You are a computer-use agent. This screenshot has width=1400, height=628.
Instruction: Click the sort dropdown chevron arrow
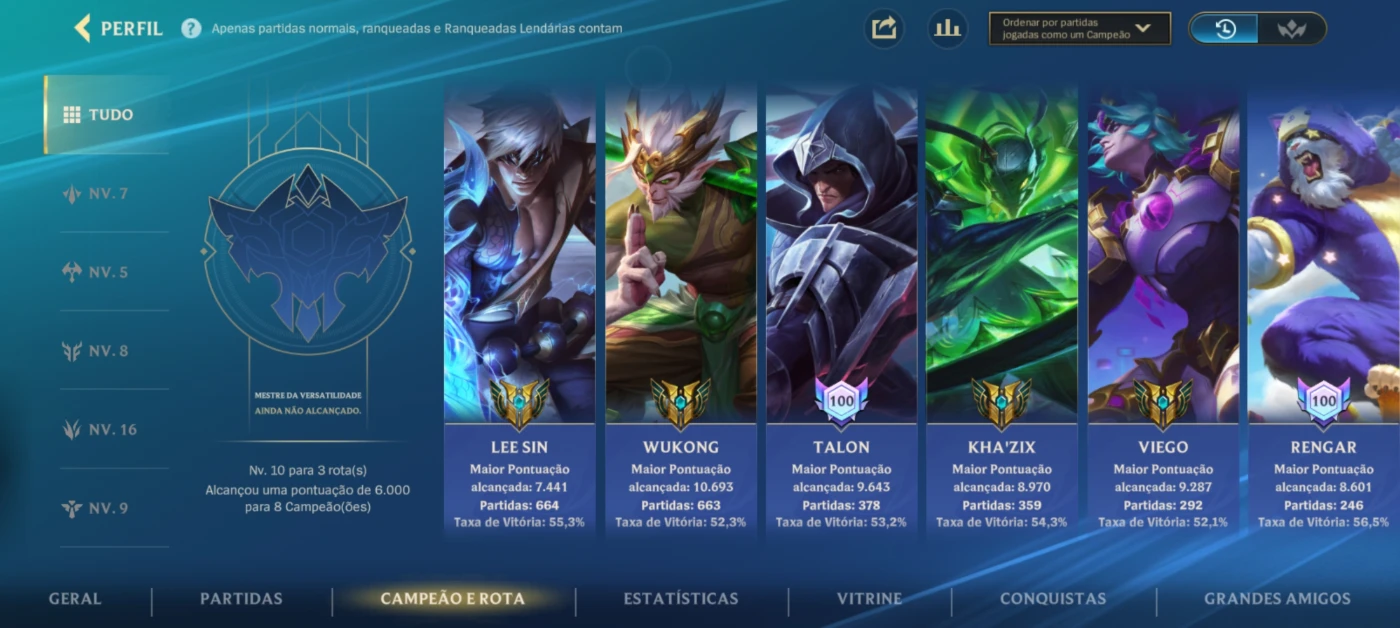pyautogui.click(x=1143, y=28)
